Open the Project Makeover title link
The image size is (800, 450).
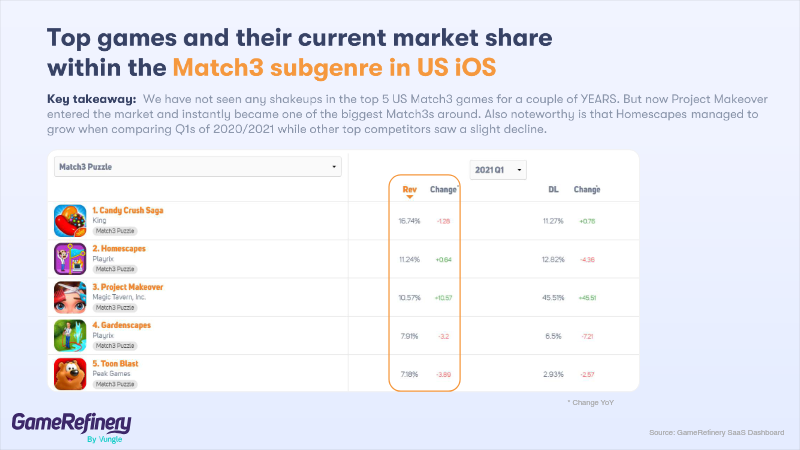(x=128, y=287)
